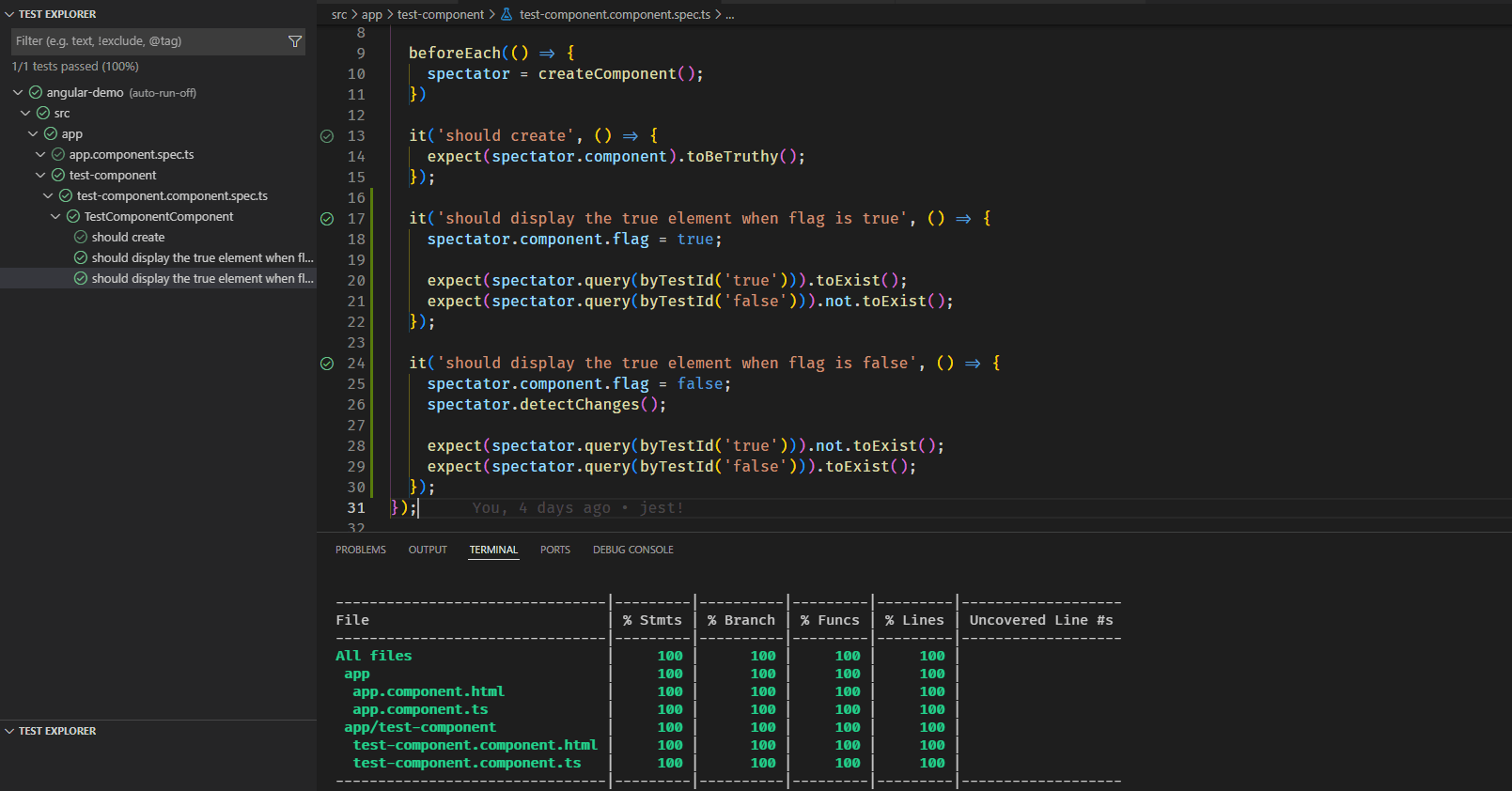Collapse the TestComponentComponent suite chevron
This screenshot has width=1512, height=791.
coord(55,217)
